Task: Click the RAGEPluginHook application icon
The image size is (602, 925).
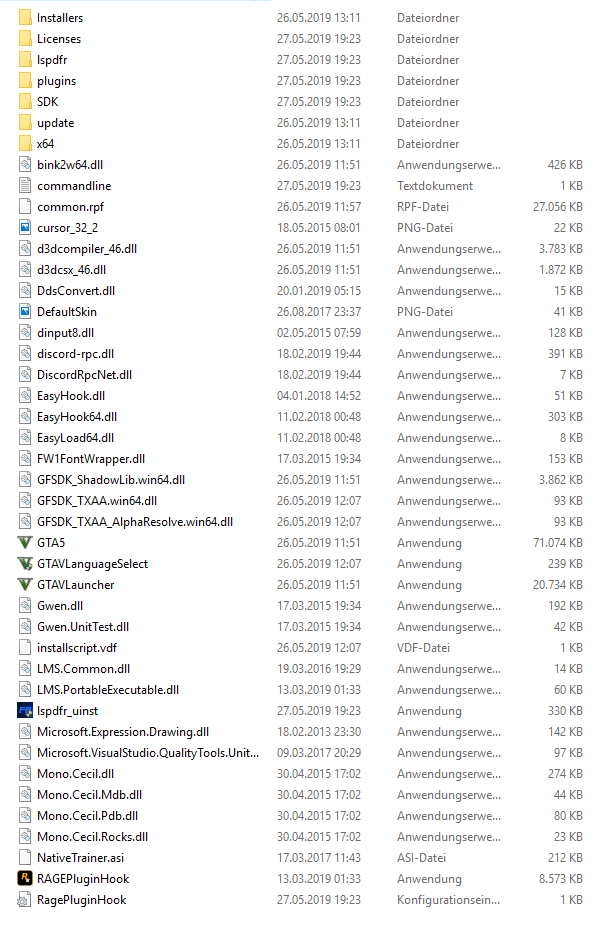Action: pyautogui.click(x=25, y=879)
